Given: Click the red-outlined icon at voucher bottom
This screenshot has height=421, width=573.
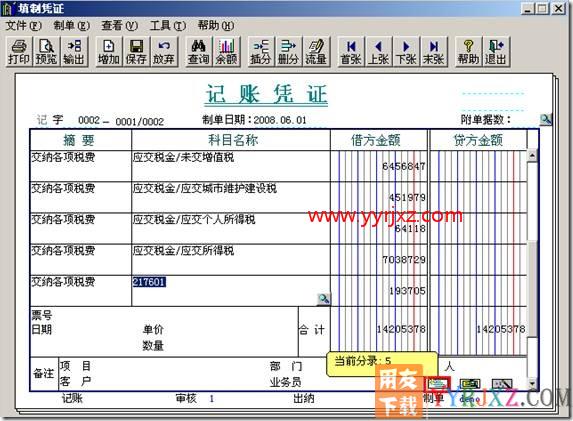Looking at the screenshot, I should point(438,383).
